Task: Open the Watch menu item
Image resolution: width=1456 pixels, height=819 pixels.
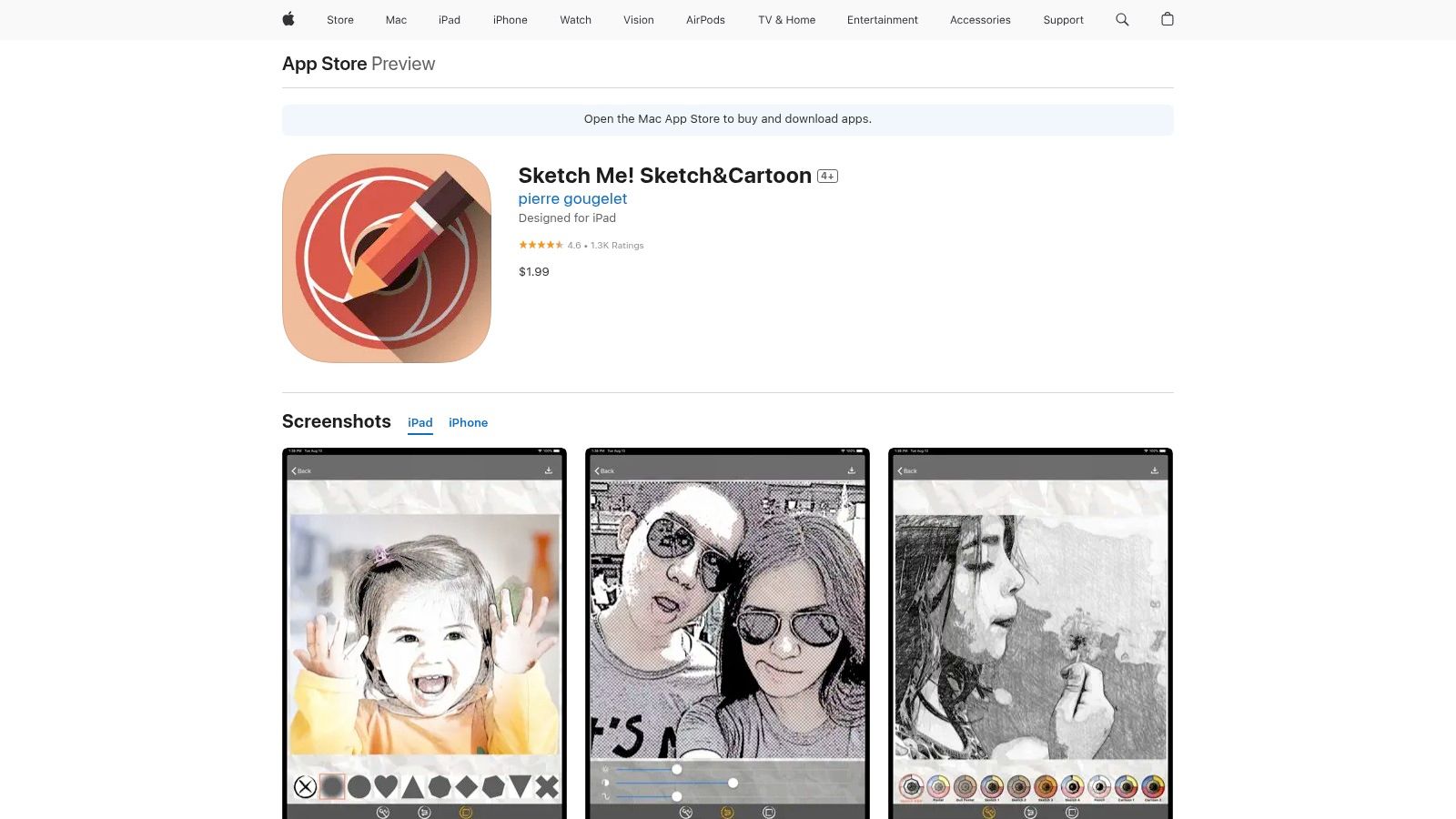Action: pos(576,20)
